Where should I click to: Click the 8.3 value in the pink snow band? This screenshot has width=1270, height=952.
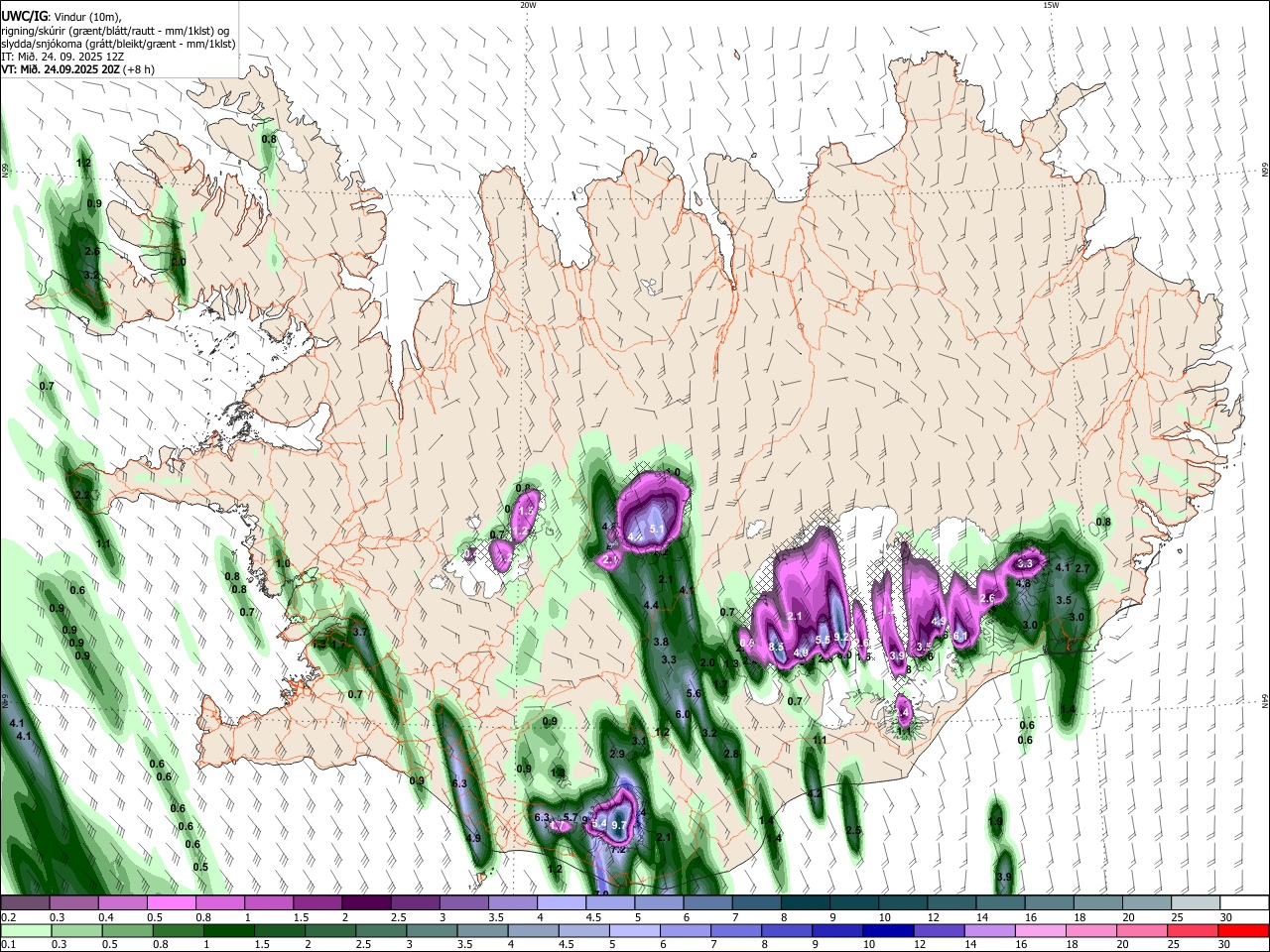(x=776, y=648)
